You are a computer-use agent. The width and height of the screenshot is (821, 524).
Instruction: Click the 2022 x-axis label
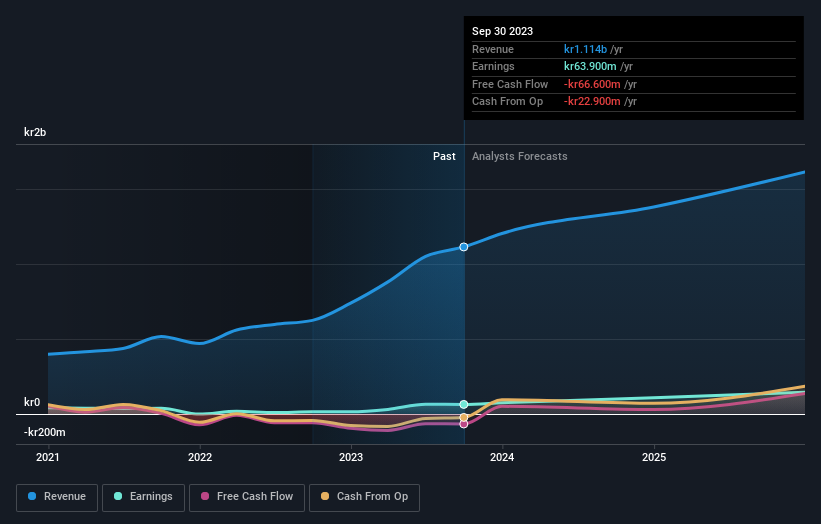point(200,457)
